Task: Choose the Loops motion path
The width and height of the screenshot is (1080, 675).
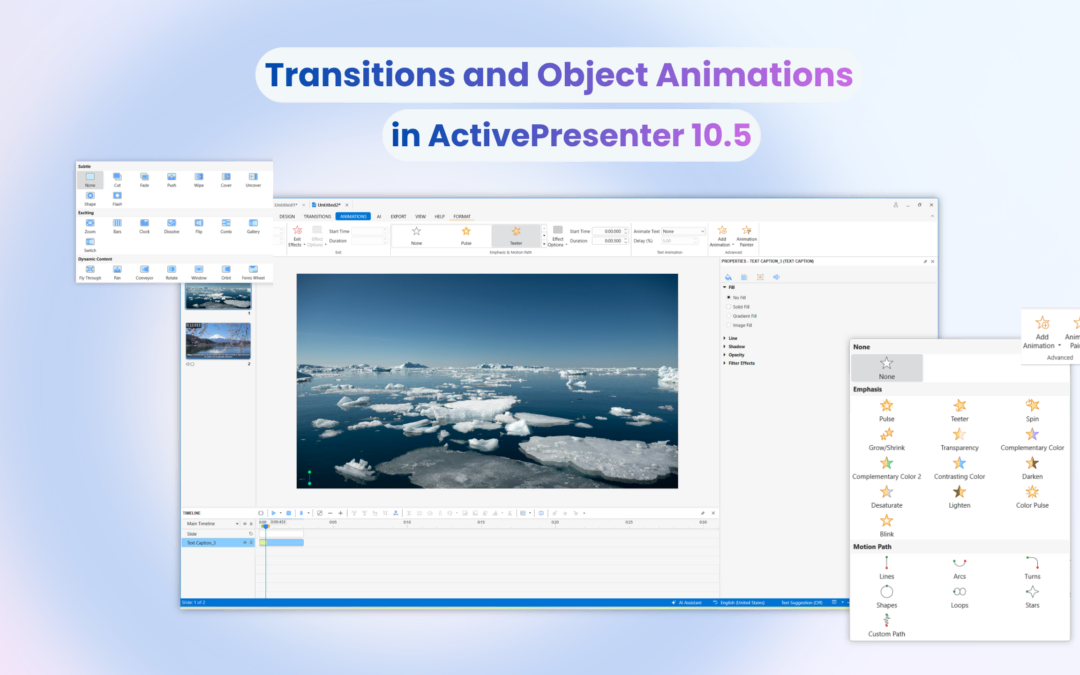Action: 959,597
